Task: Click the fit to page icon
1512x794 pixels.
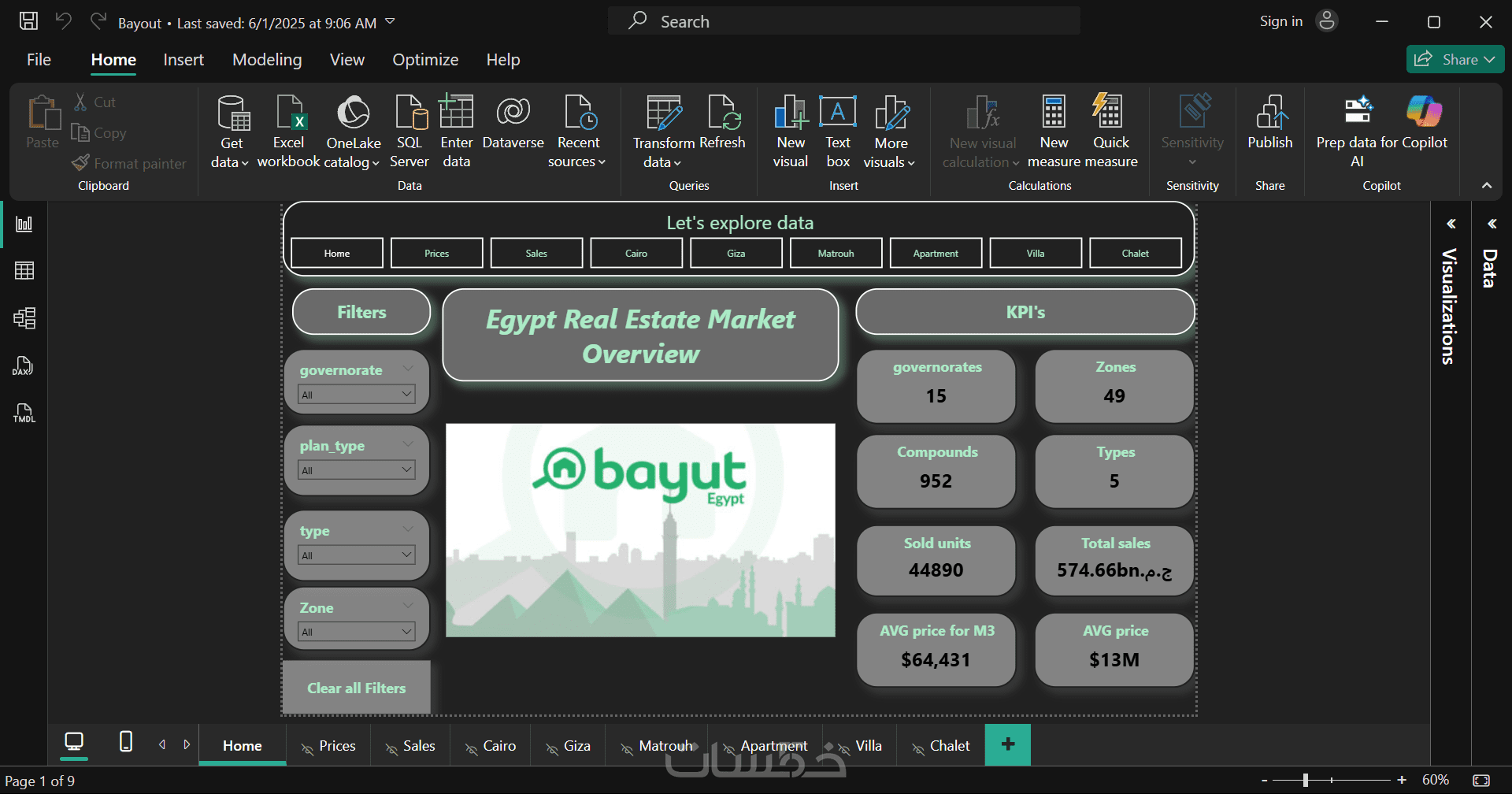Action: click(1481, 781)
